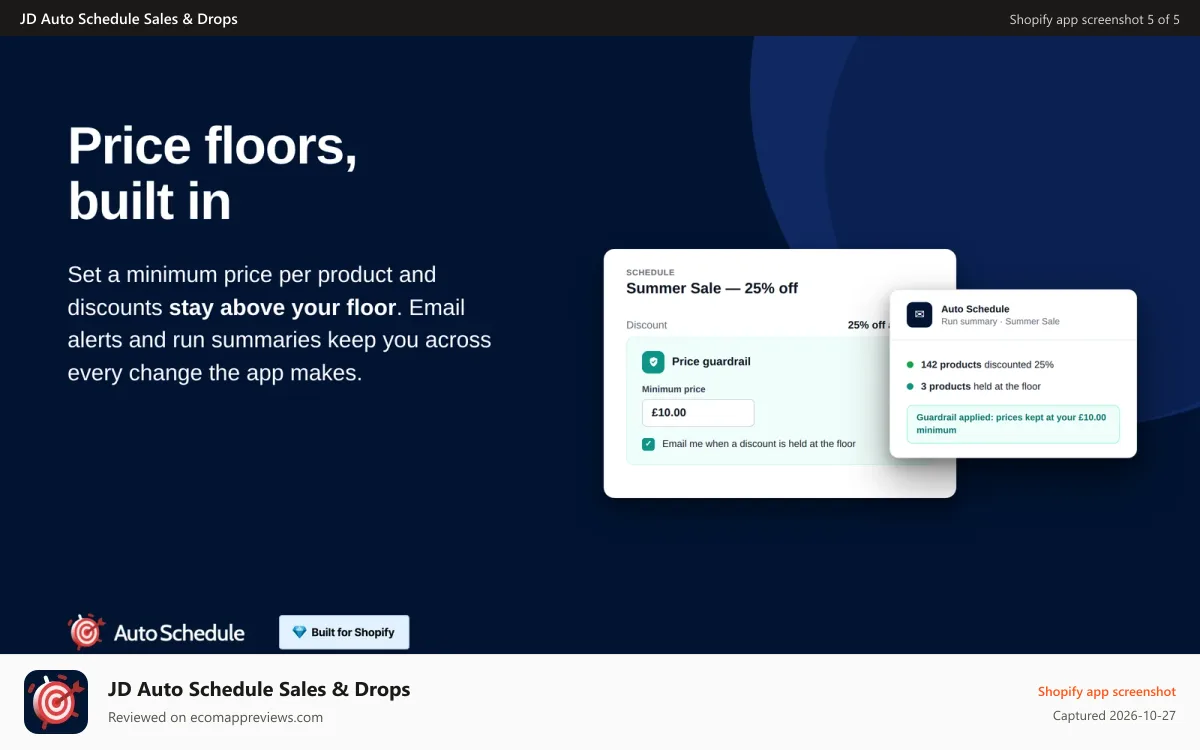
Task: Click the Price guardrail heading
Action: coord(711,362)
